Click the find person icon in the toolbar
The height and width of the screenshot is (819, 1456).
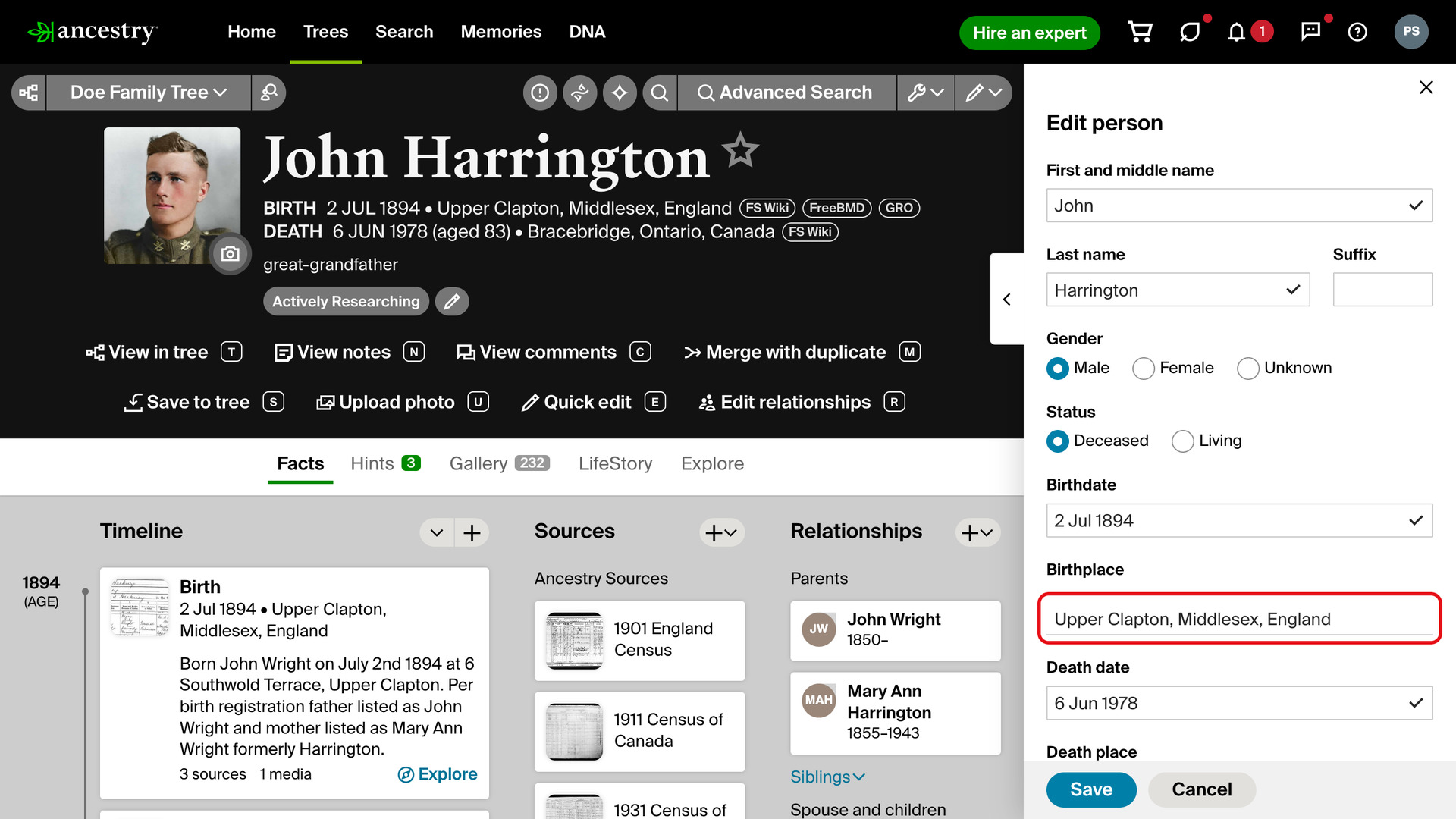269,93
